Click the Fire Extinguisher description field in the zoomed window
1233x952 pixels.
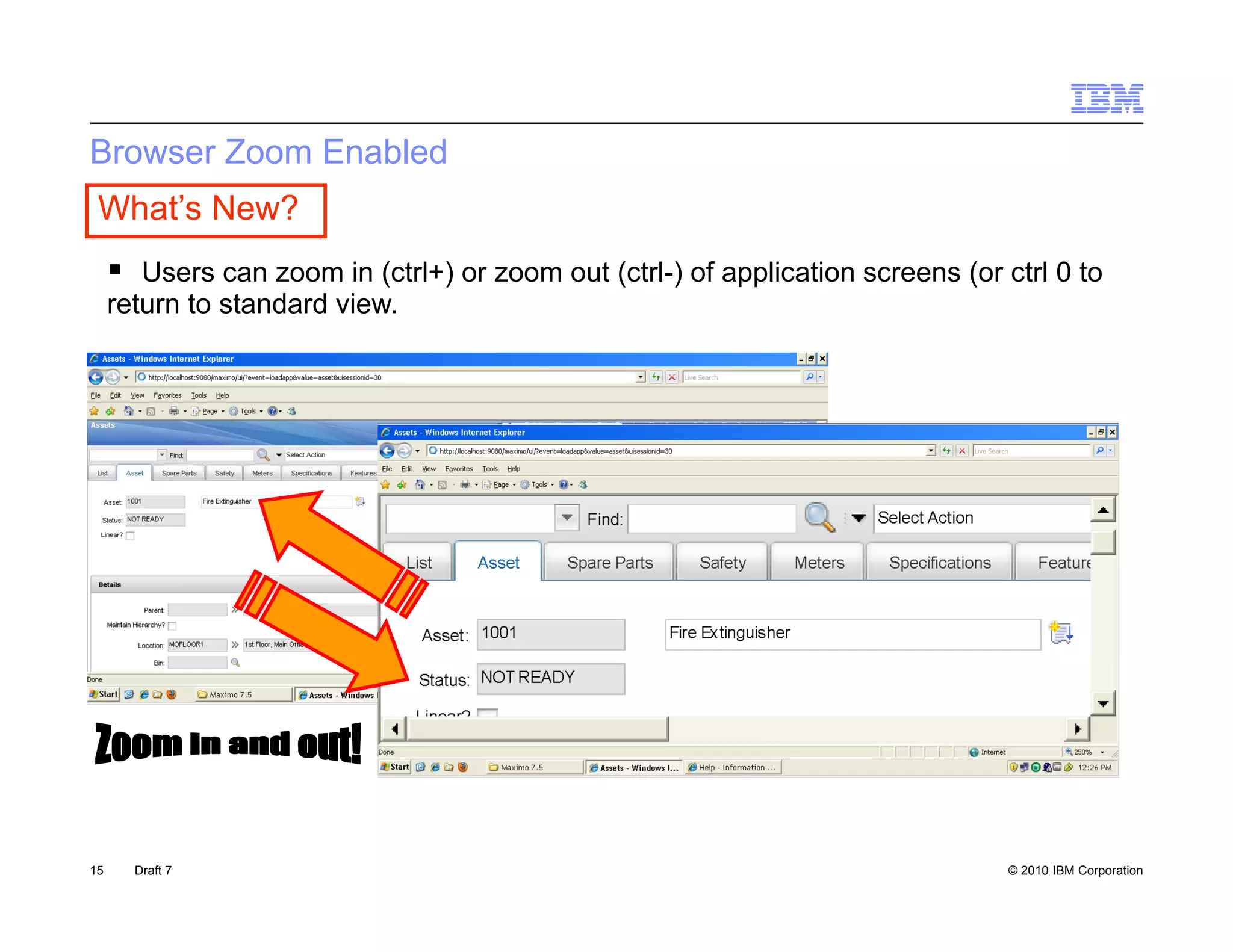pos(853,634)
